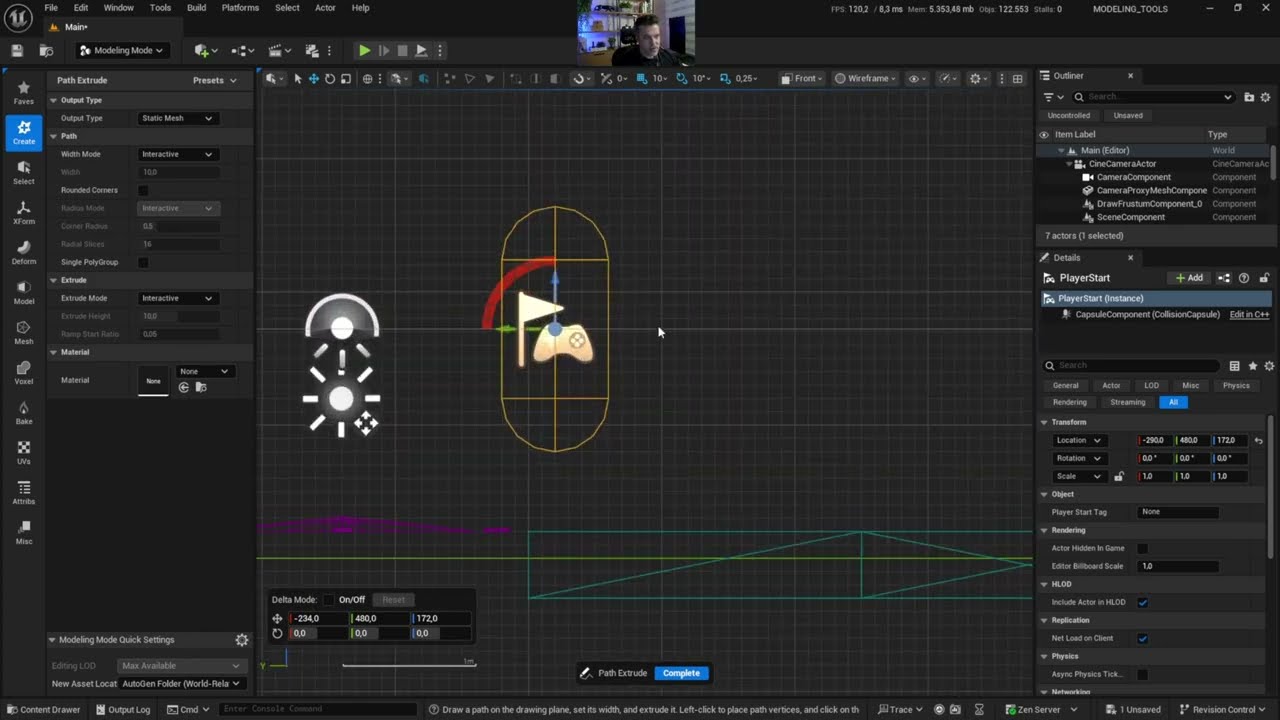Open the Editing LOD Max Available dropdown
The image size is (1280, 720).
180,666
